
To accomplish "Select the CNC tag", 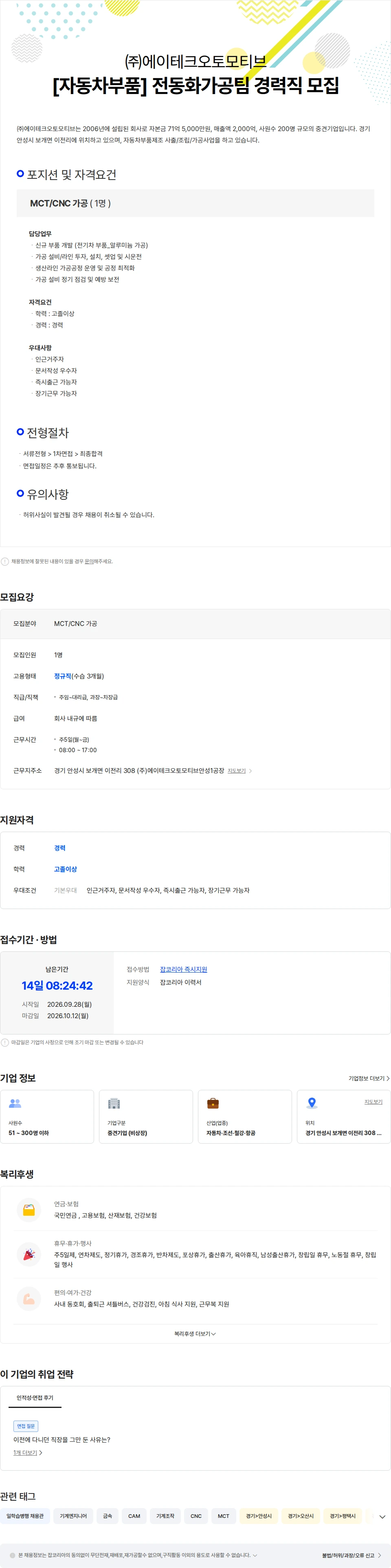I will (x=196, y=1515).
